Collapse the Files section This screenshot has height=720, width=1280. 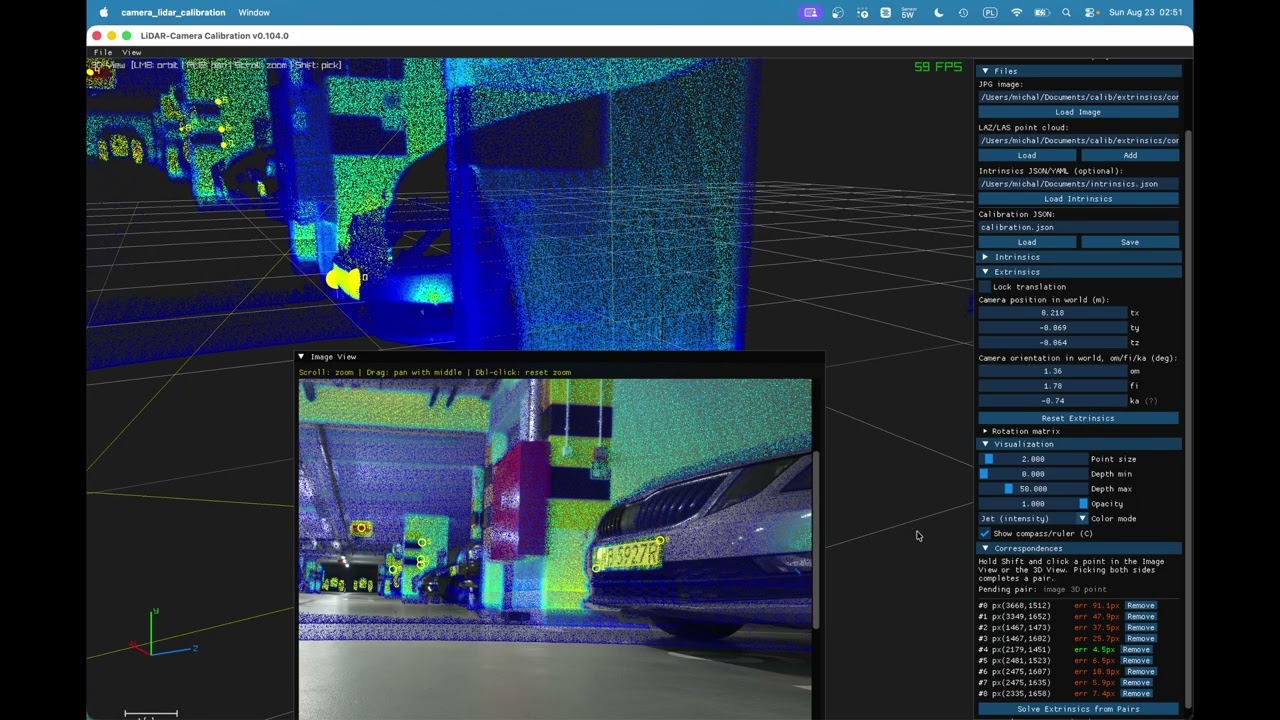(x=985, y=71)
